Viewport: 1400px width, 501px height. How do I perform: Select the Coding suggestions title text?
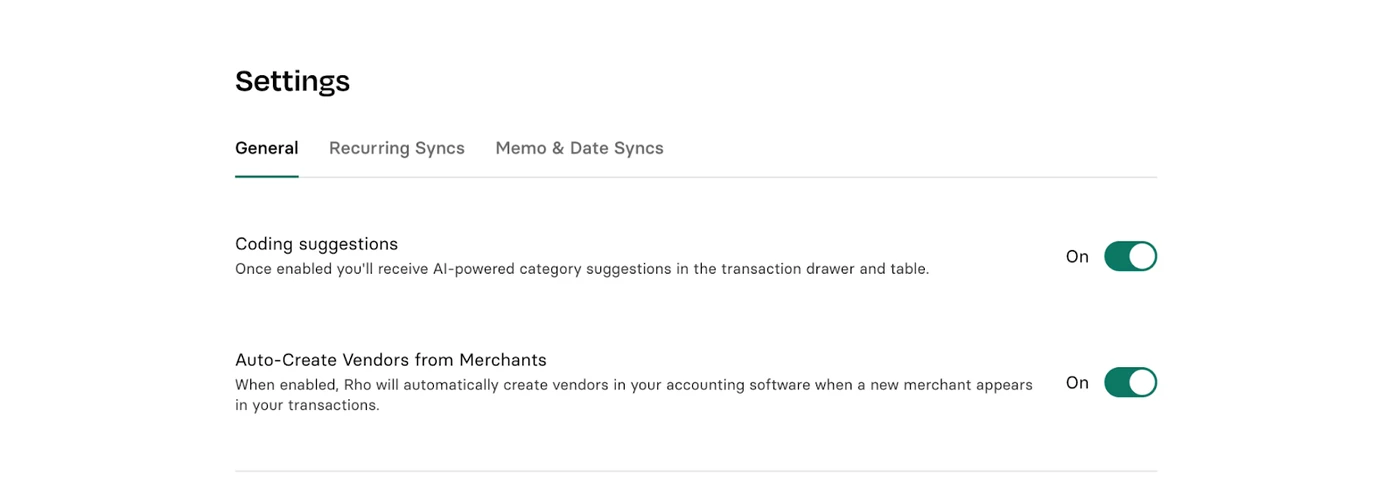point(316,244)
